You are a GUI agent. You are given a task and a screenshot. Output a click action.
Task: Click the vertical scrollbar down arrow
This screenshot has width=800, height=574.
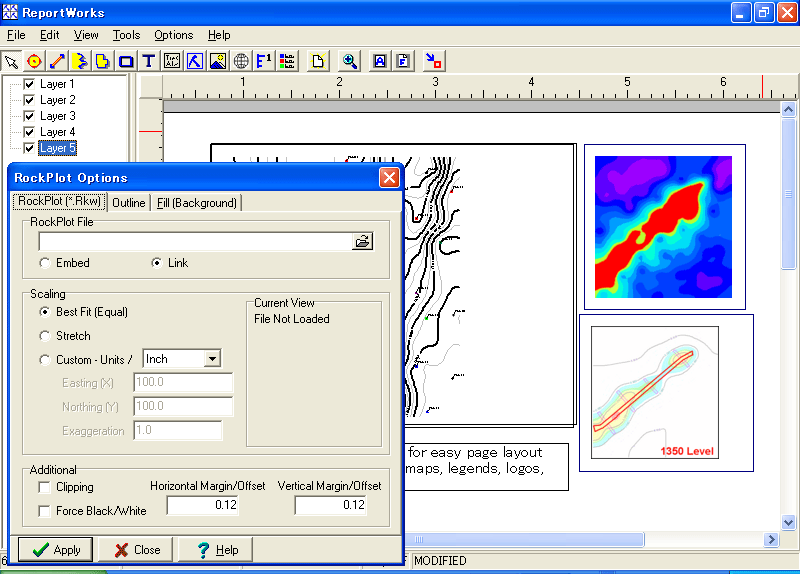[788, 522]
